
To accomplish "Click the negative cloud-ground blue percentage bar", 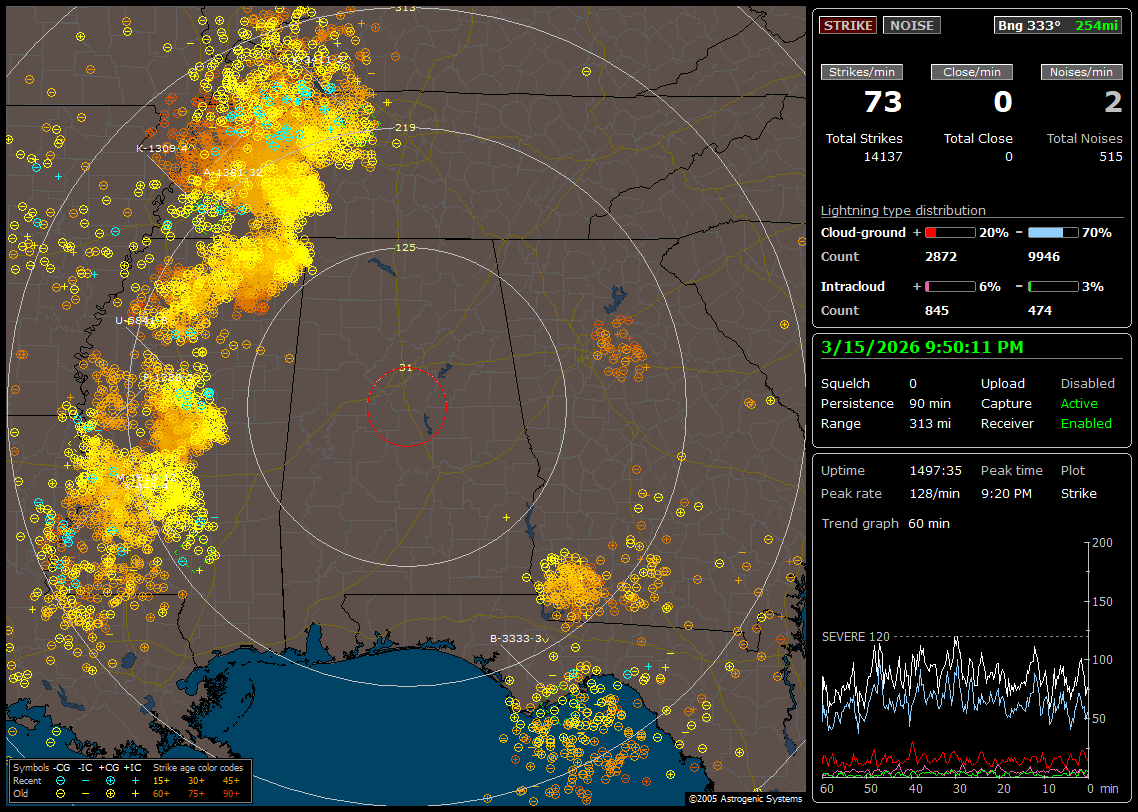I will tap(1053, 232).
